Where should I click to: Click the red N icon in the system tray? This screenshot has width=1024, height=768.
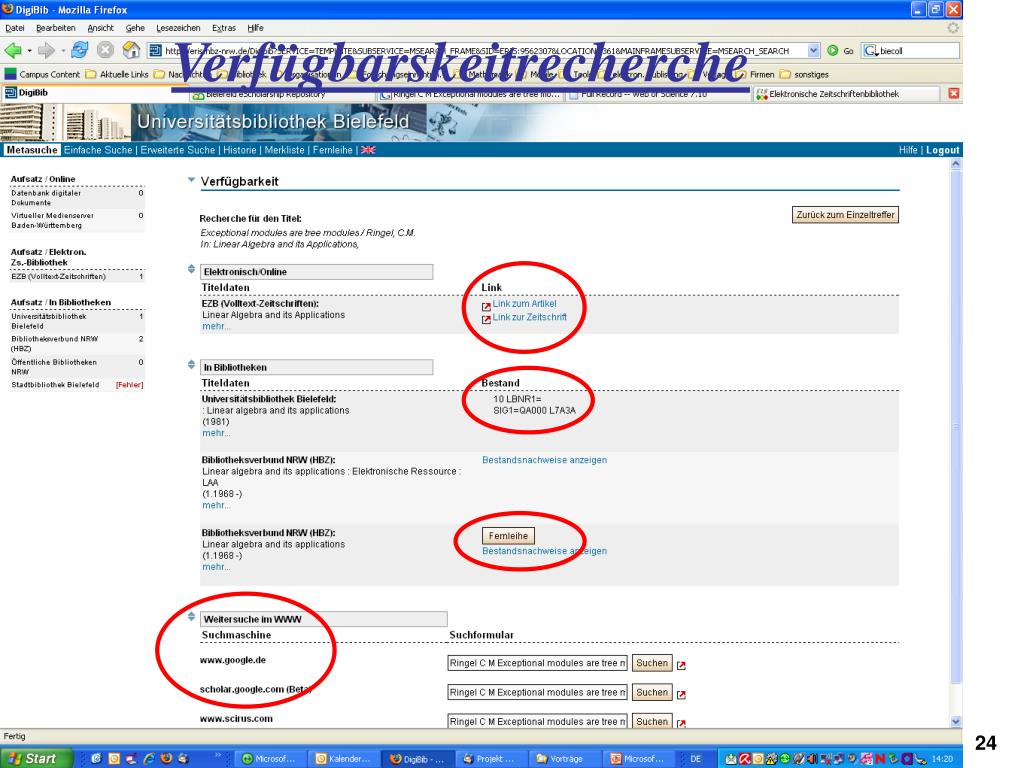coord(880,759)
